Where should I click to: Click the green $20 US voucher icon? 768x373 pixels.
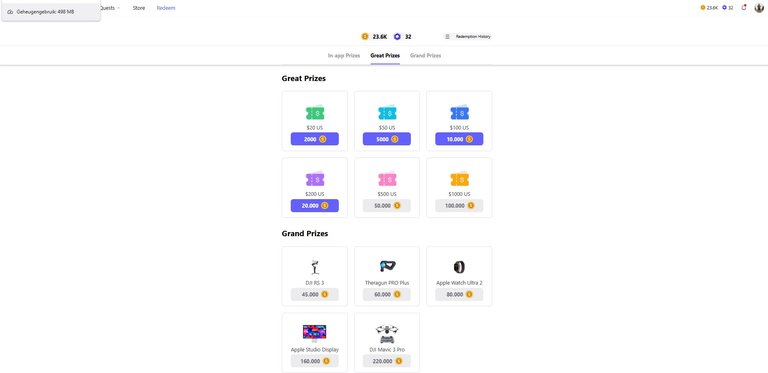click(x=315, y=113)
